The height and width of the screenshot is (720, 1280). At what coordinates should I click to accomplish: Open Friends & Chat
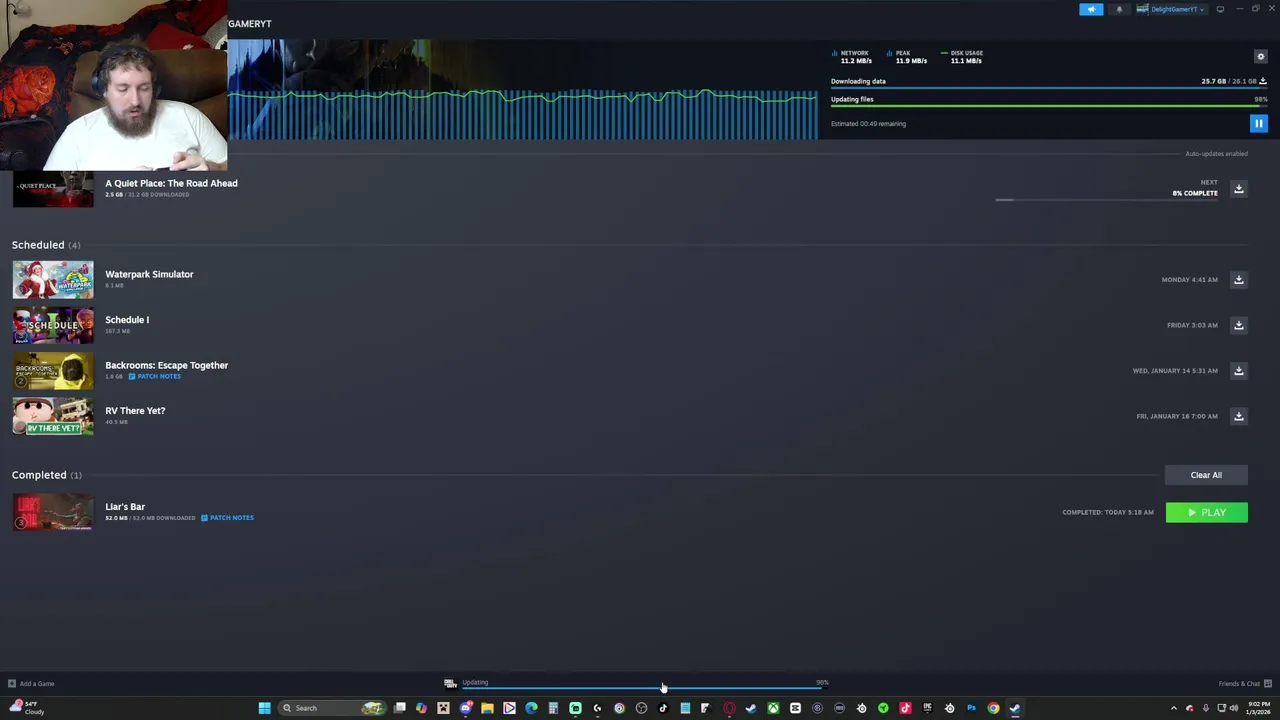pyautogui.click(x=1245, y=684)
